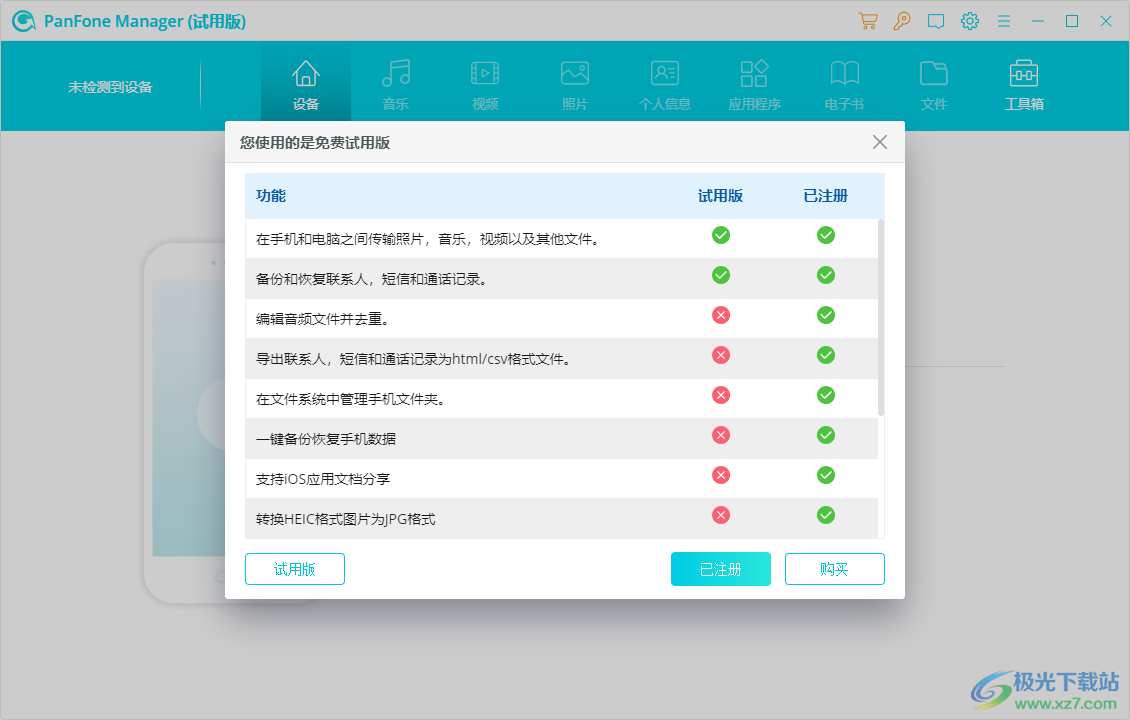Select text 一键备份恢复手机数据

pyautogui.click(x=326, y=440)
